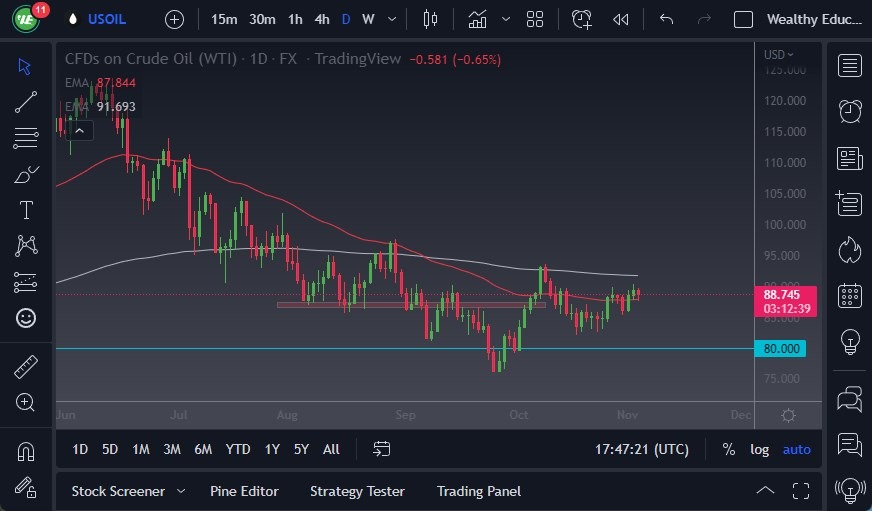The image size is (872, 511).
Task: Toggle the auto scale option
Action: pyautogui.click(x=797, y=449)
